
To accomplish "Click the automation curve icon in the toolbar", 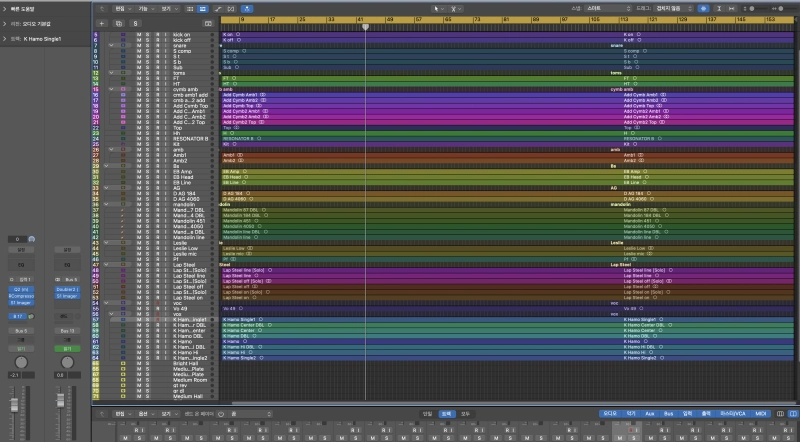I will pos(219,8).
